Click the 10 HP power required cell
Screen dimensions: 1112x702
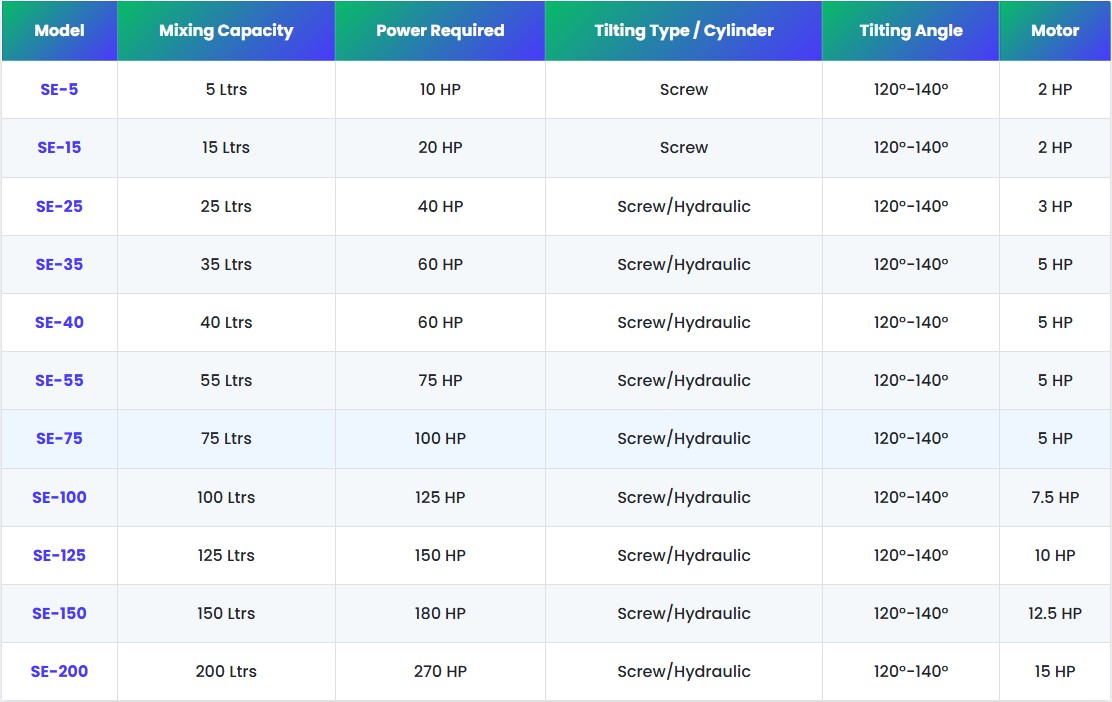(x=440, y=89)
